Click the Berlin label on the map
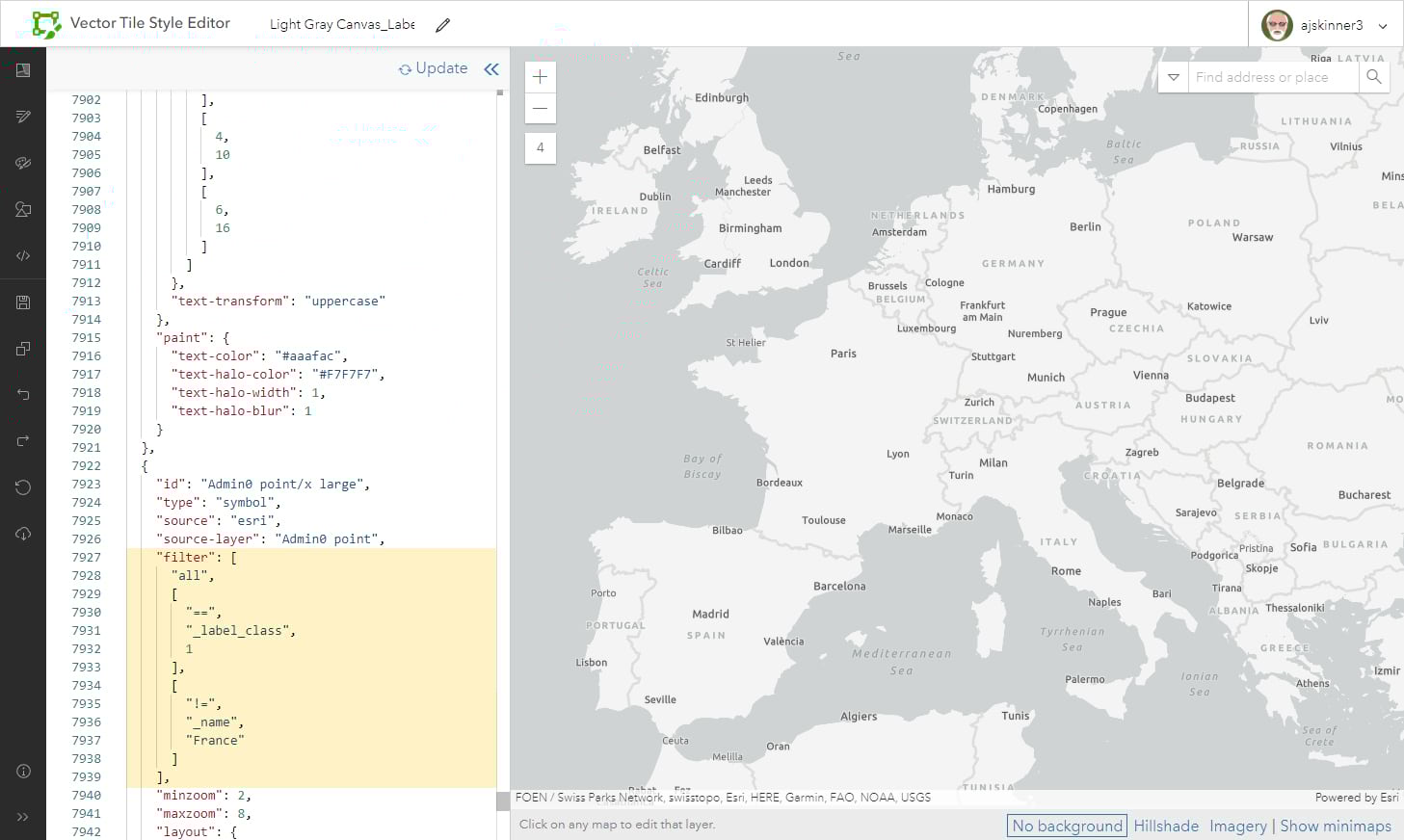This screenshot has width=1404, height=840. coord(1085,227)
